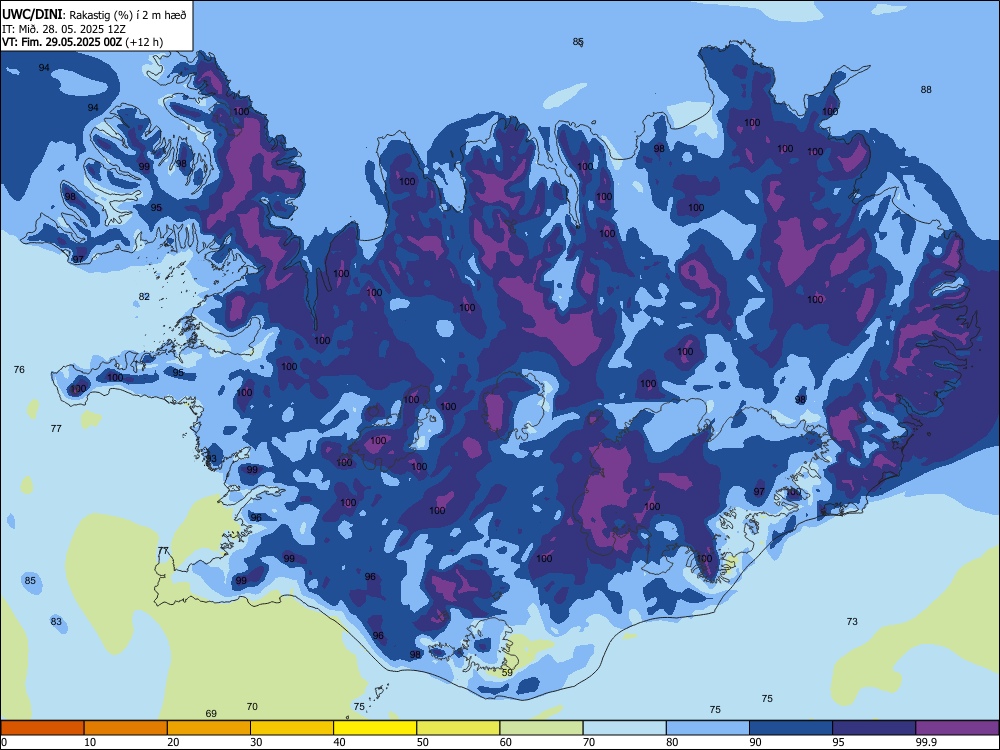Click the humidity value 76 on the map
1000x750 pixels.
pos(19,370)
